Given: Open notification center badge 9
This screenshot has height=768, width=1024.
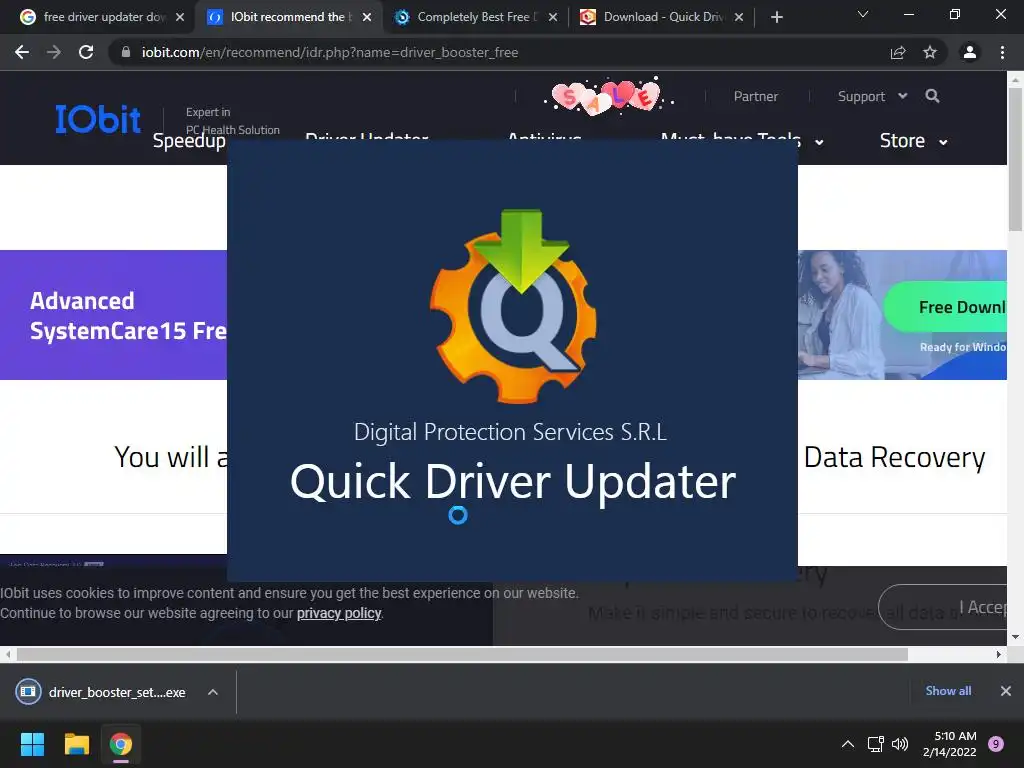Looking at the screenshot, I should pos(996,744).
